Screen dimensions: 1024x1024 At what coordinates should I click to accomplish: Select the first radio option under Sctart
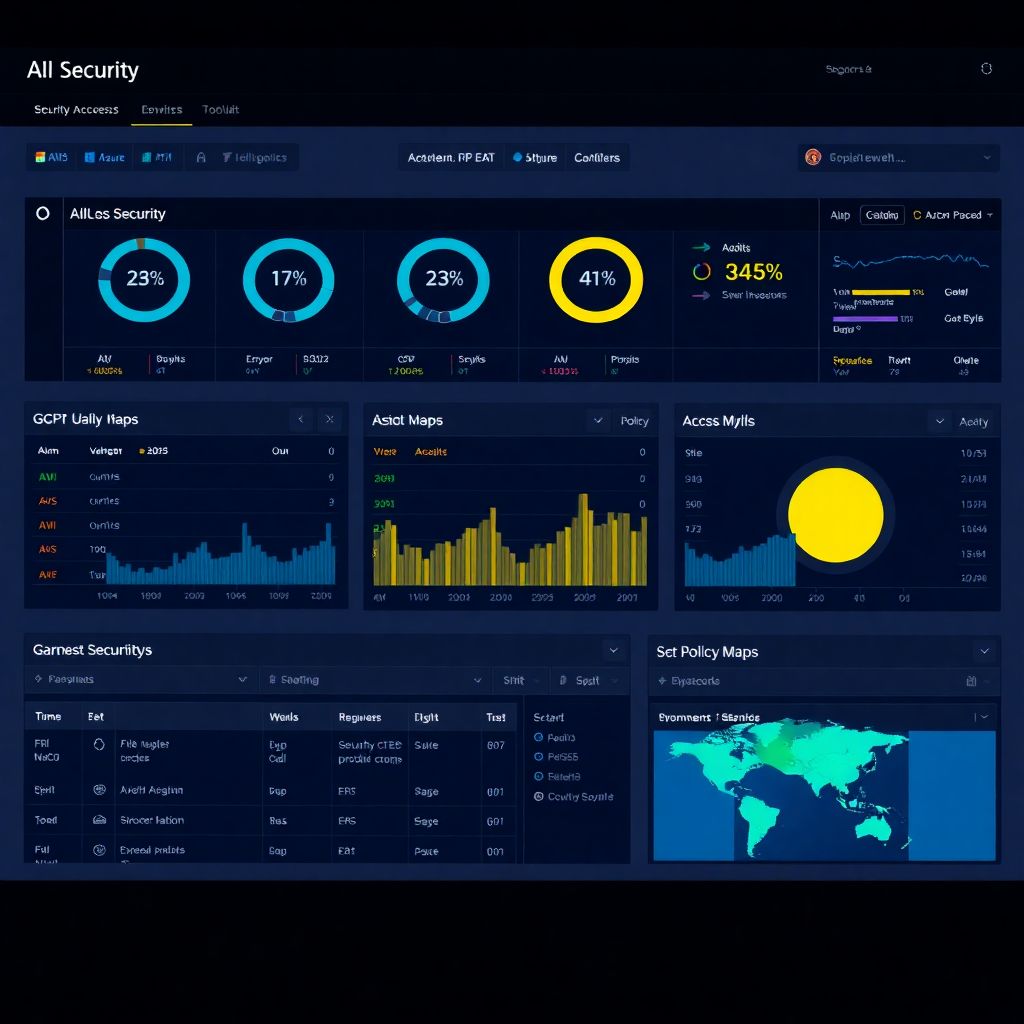[x=539, y=738]
